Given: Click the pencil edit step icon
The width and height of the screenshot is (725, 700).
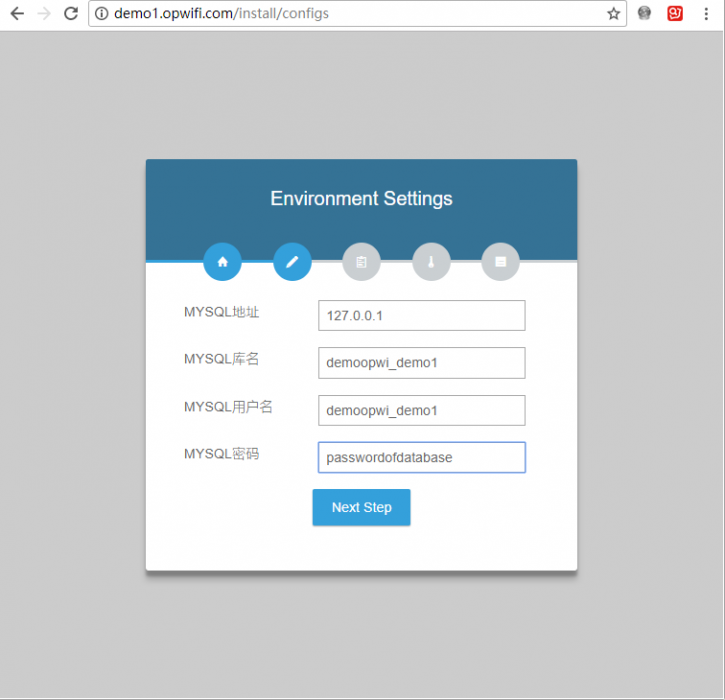Looking at the screenshot, I should click(x=292, y=262).
